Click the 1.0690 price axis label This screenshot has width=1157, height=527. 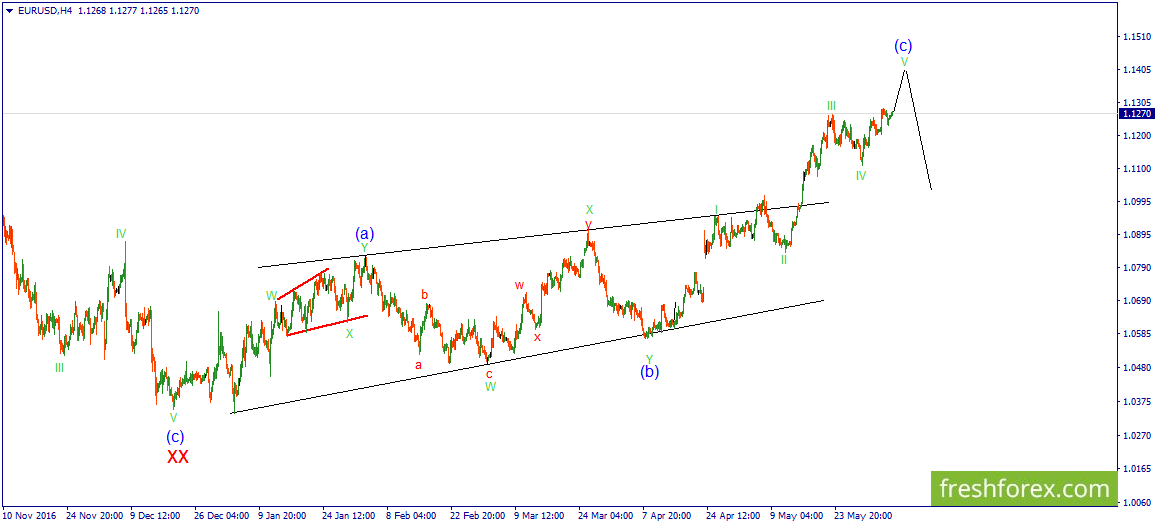click(1136, 301)
